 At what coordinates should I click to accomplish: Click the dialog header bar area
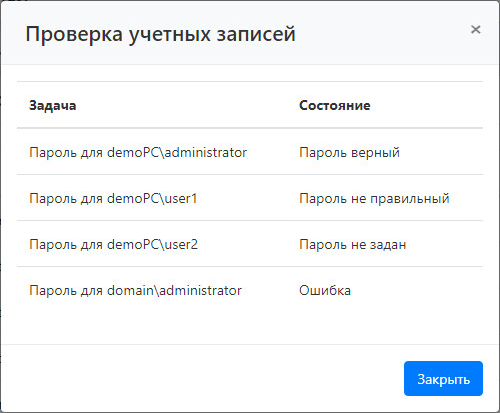click(x=250, y=33)
